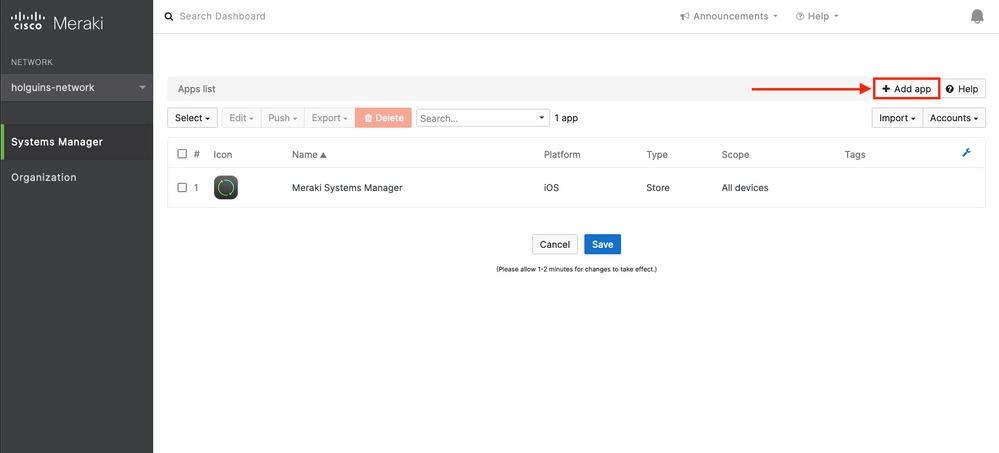Click the Help button beside Add app
999x453 pixels.
(961, 89)
